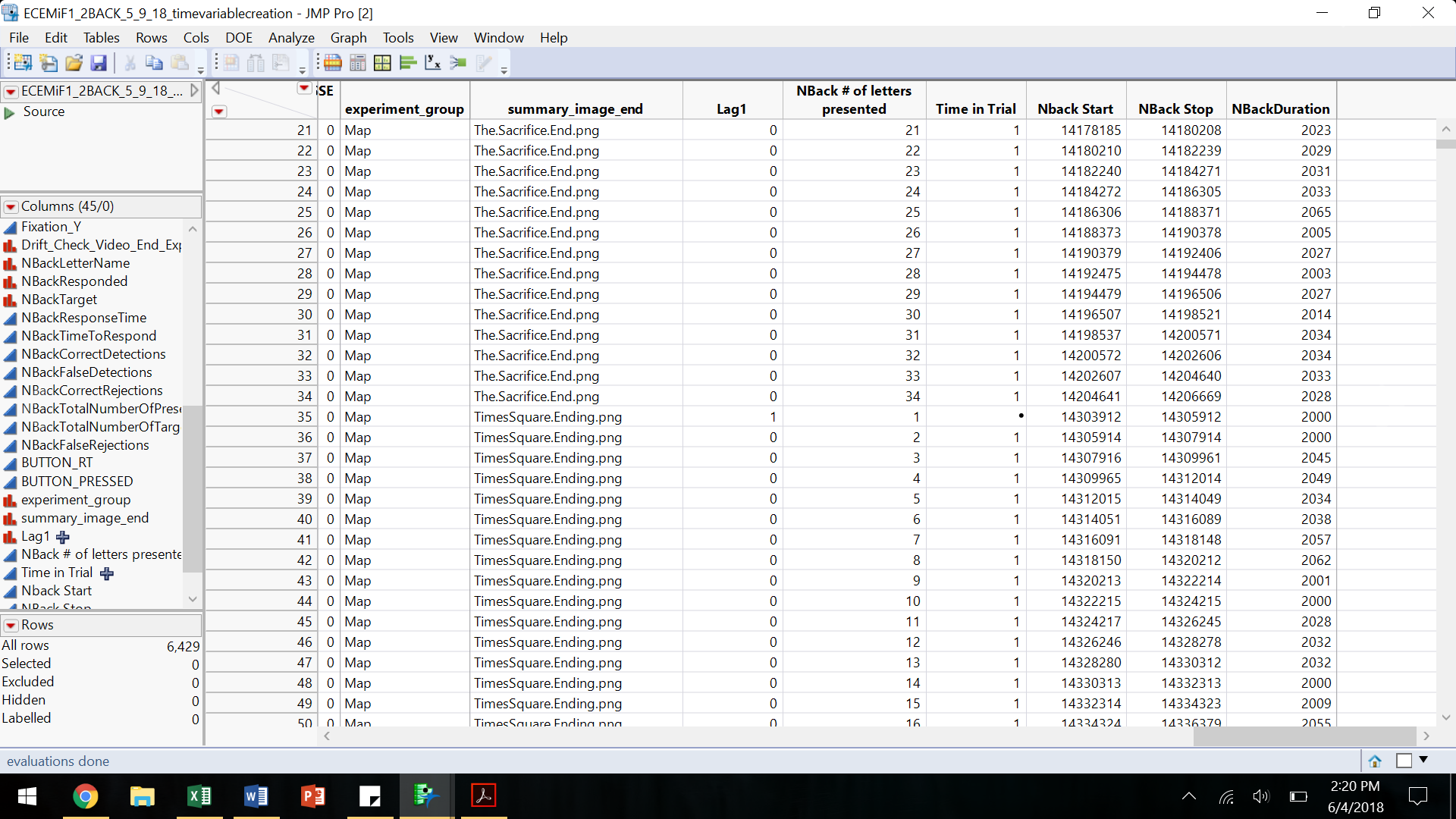Open the Analyze menu
This screenshot has width=1456, height=819.
click(x=290, y=37)
